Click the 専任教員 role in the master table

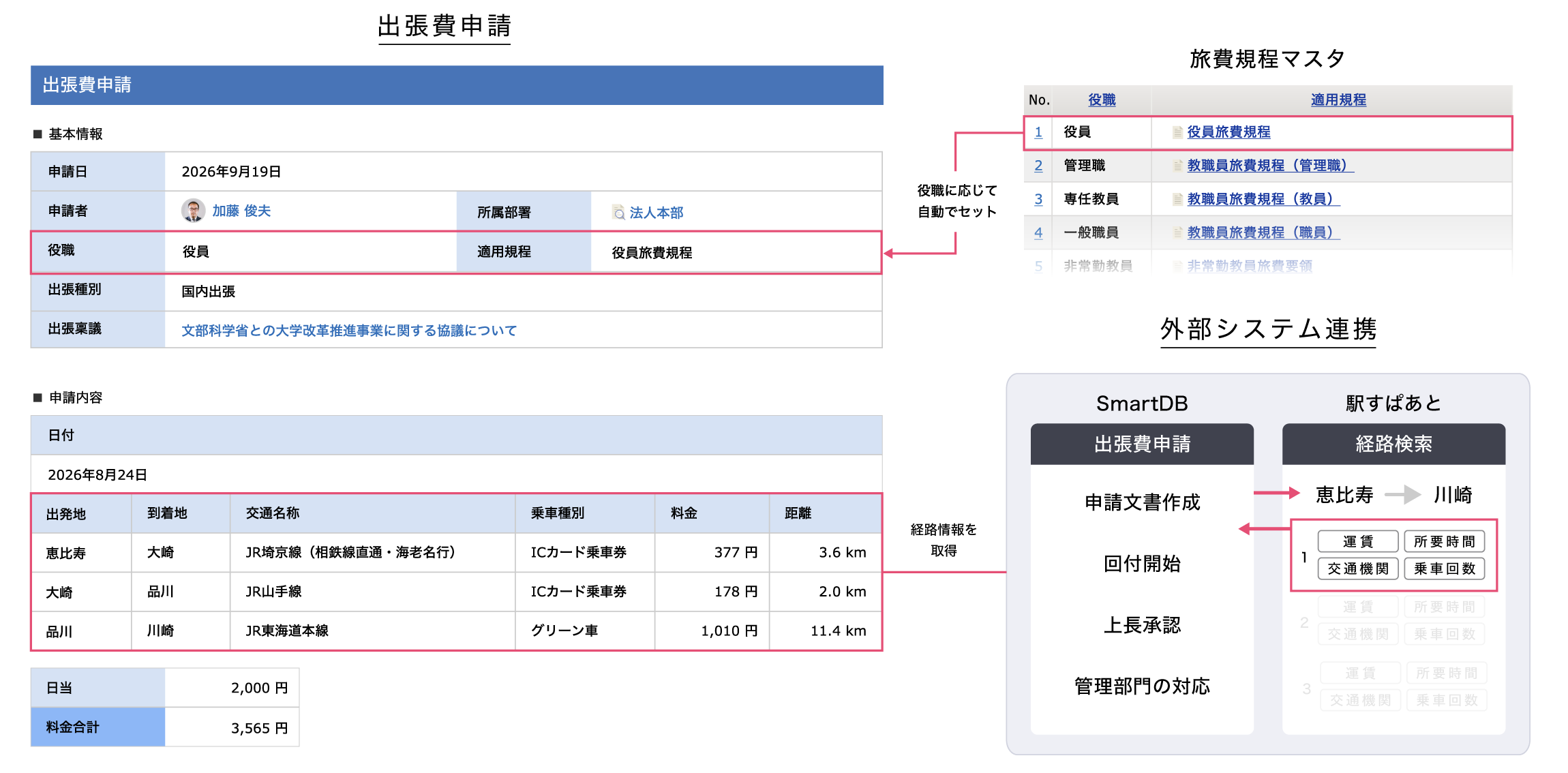1091,199
